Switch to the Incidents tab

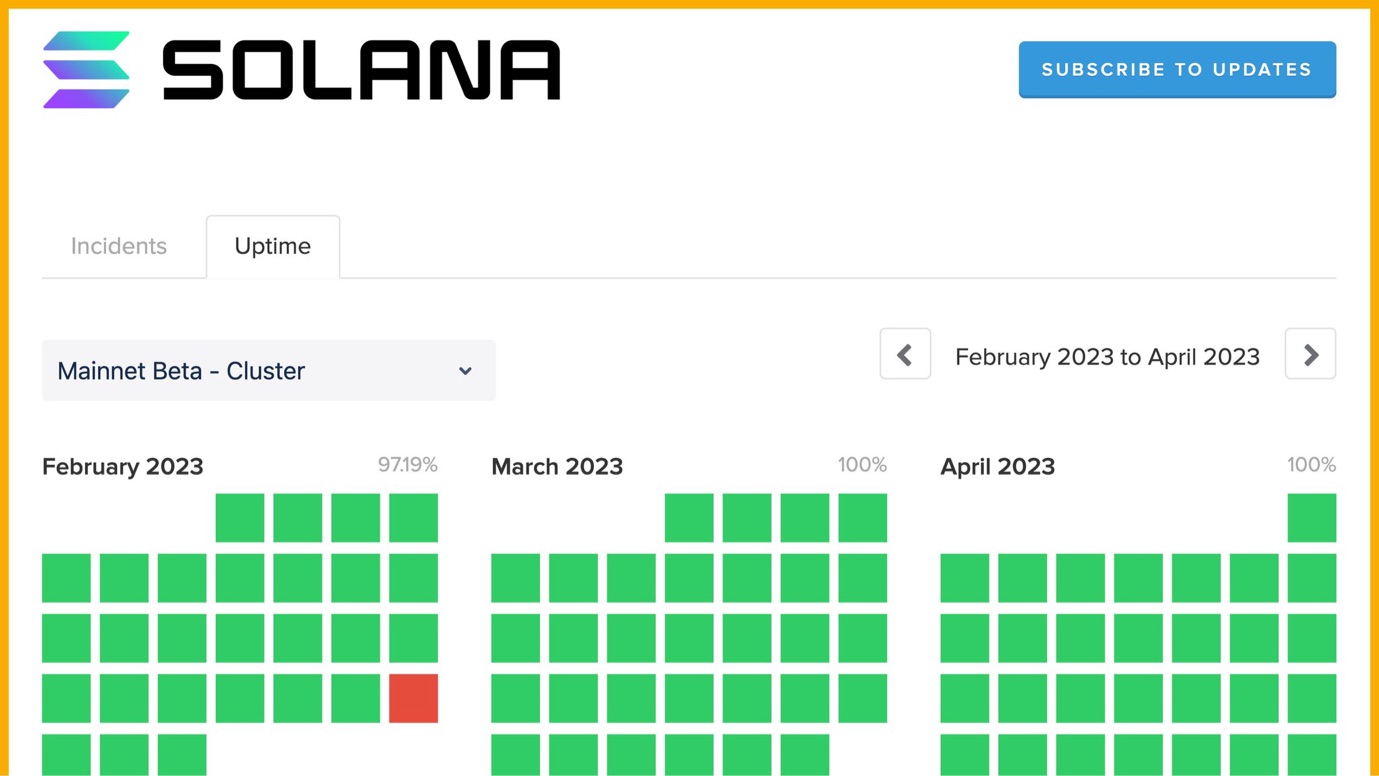119,246
